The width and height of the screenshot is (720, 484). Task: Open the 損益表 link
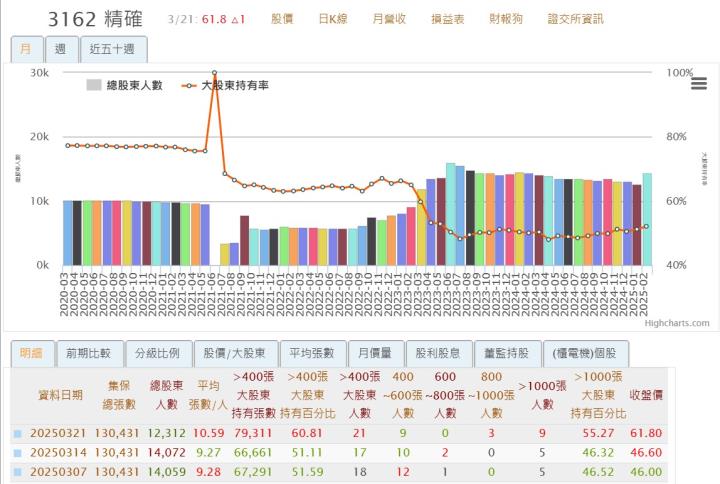point(448,19)
